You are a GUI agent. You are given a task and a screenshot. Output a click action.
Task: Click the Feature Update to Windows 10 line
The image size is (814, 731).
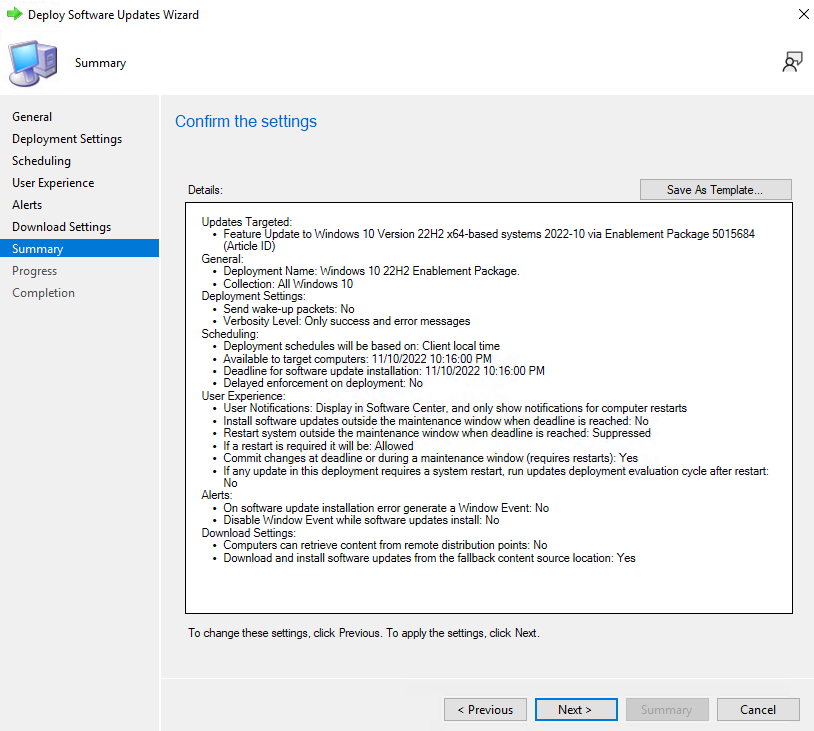[489, 240]
